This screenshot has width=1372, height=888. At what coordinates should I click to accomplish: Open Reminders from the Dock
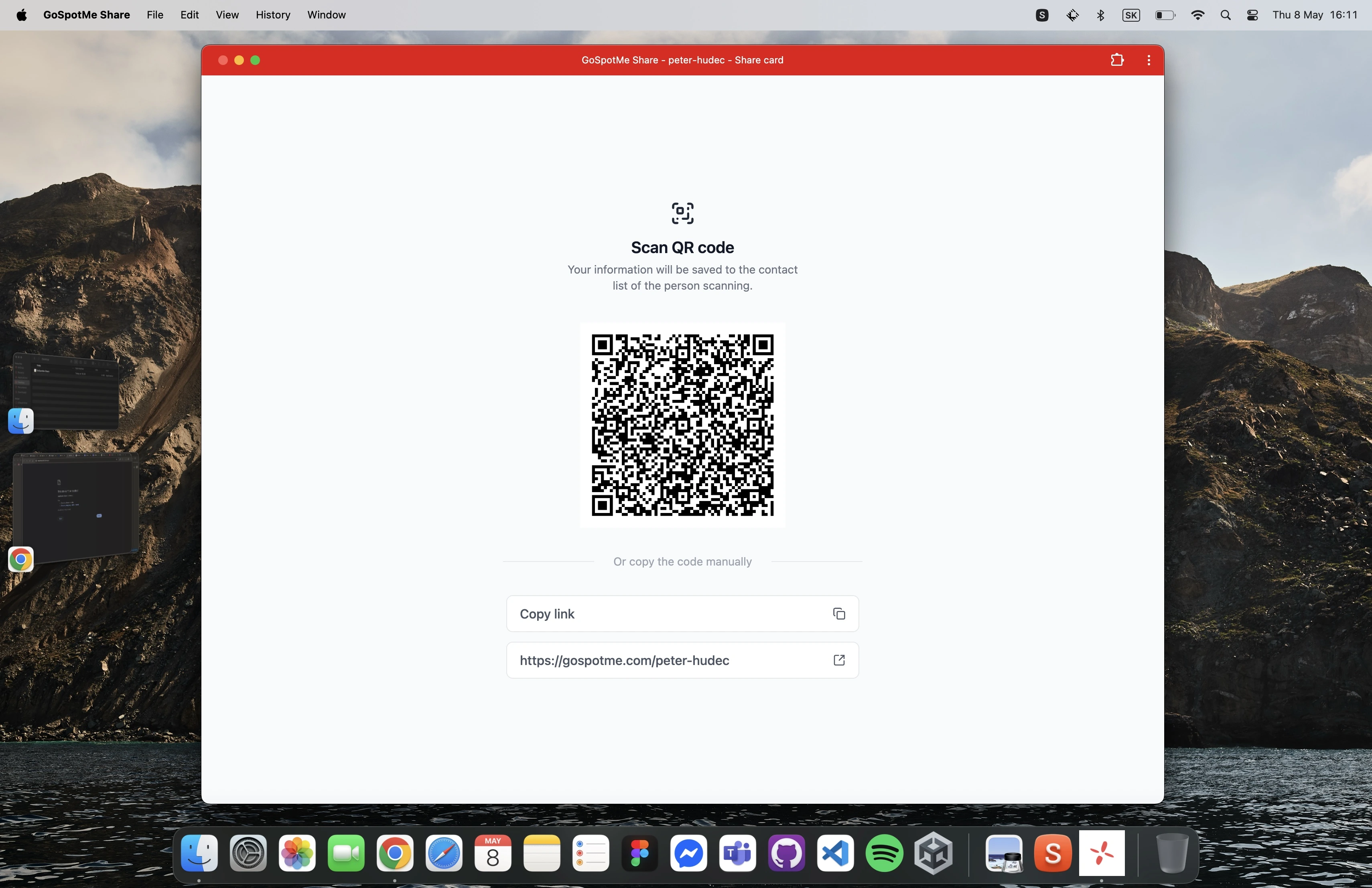tap(591, 853)
